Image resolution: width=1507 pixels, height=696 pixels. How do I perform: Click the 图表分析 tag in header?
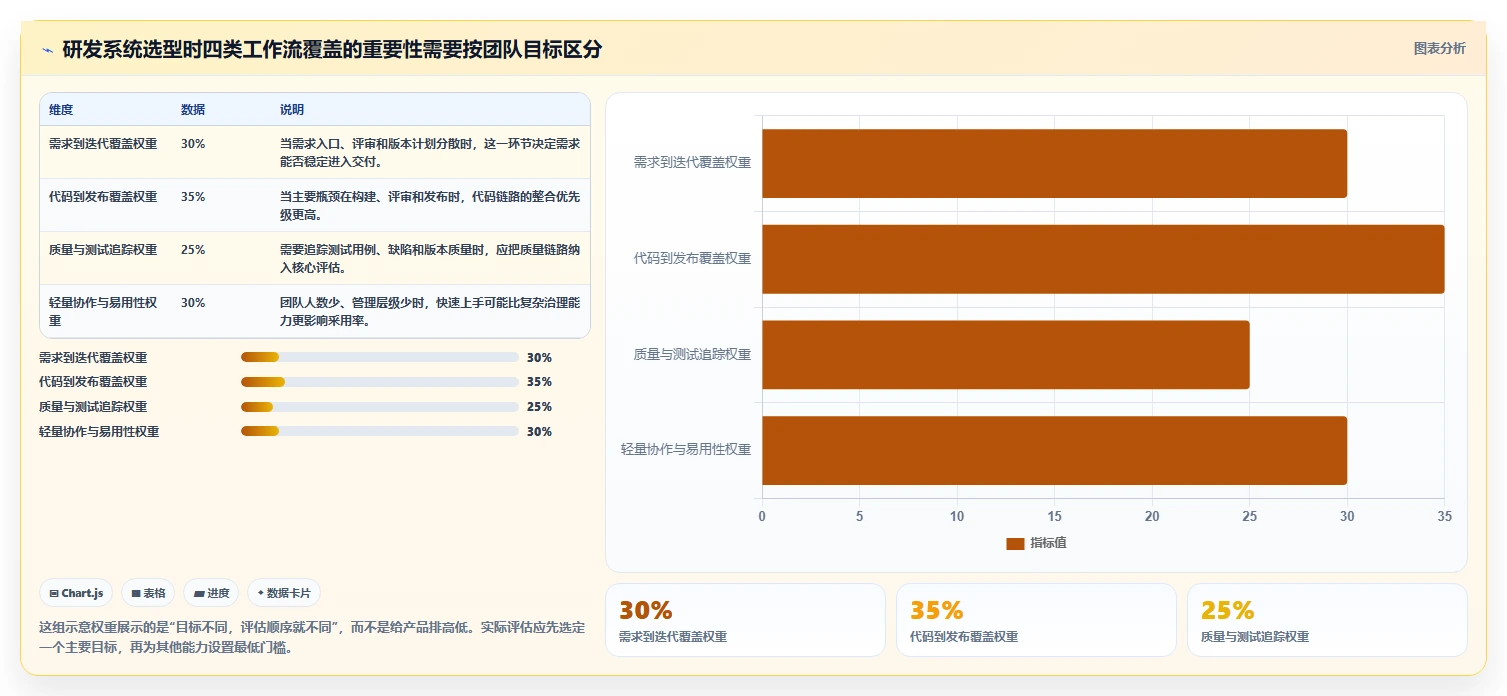[1439, 48]
